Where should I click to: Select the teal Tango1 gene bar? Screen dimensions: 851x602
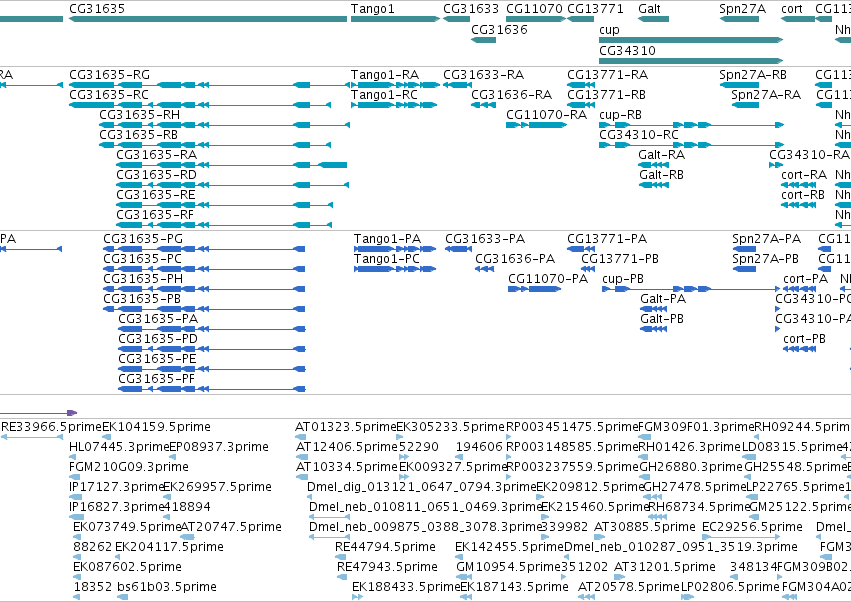tap(395, 19)
